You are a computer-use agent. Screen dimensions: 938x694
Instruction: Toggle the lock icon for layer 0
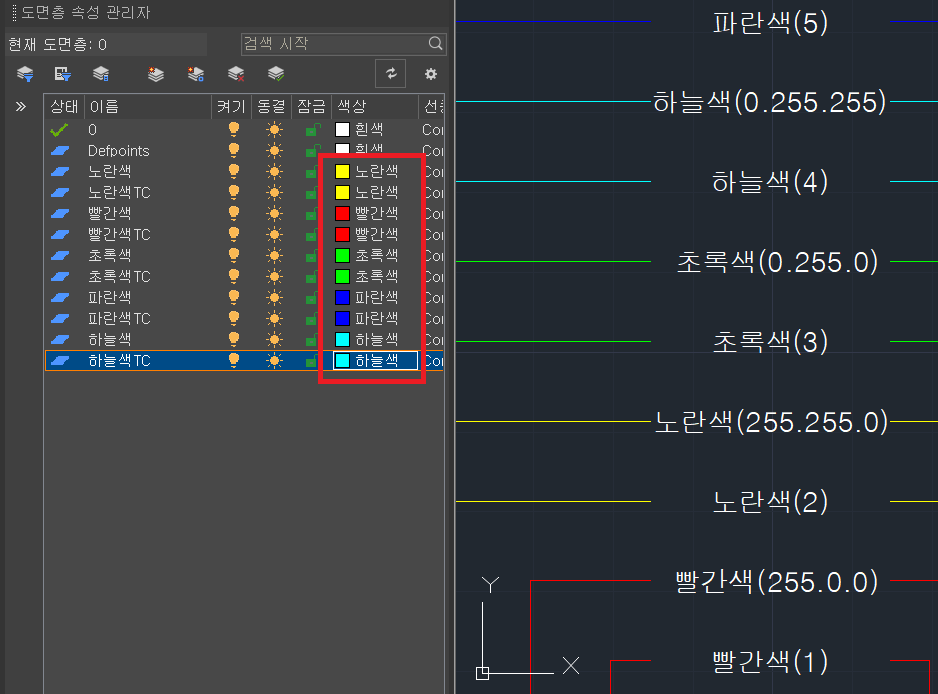(x=312, y=129)
